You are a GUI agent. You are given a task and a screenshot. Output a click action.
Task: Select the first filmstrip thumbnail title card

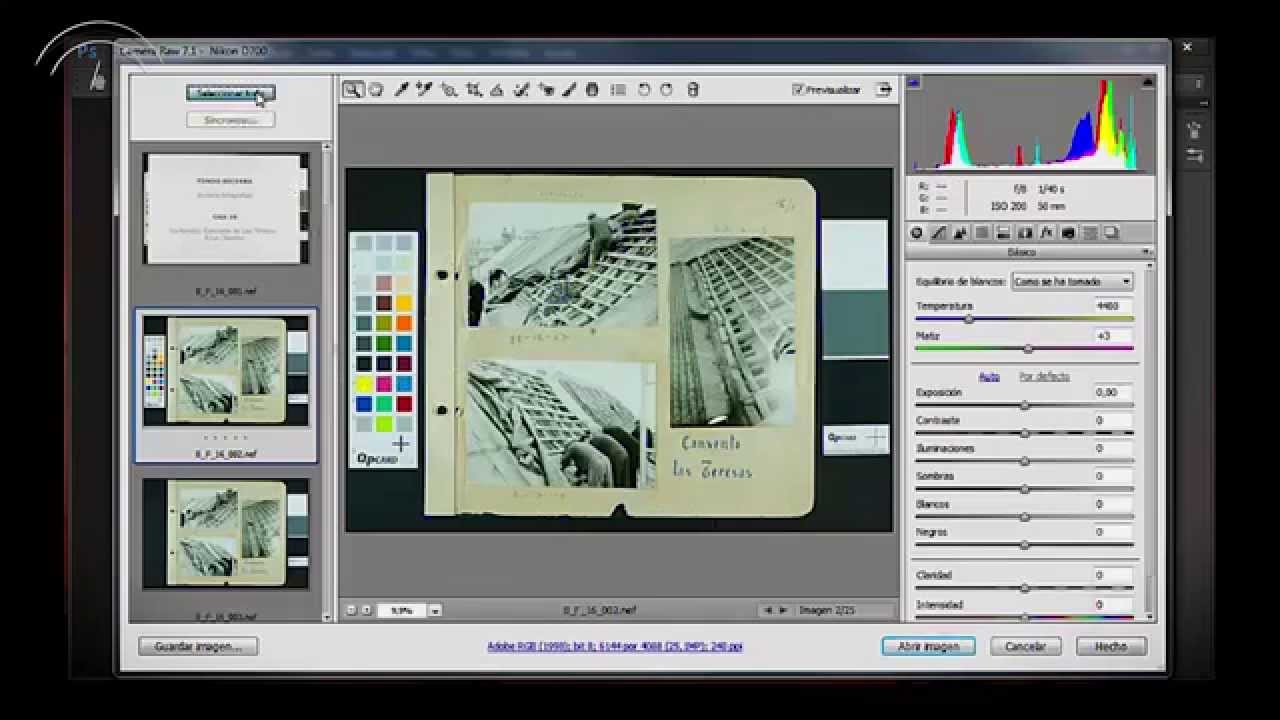[226, 209]
